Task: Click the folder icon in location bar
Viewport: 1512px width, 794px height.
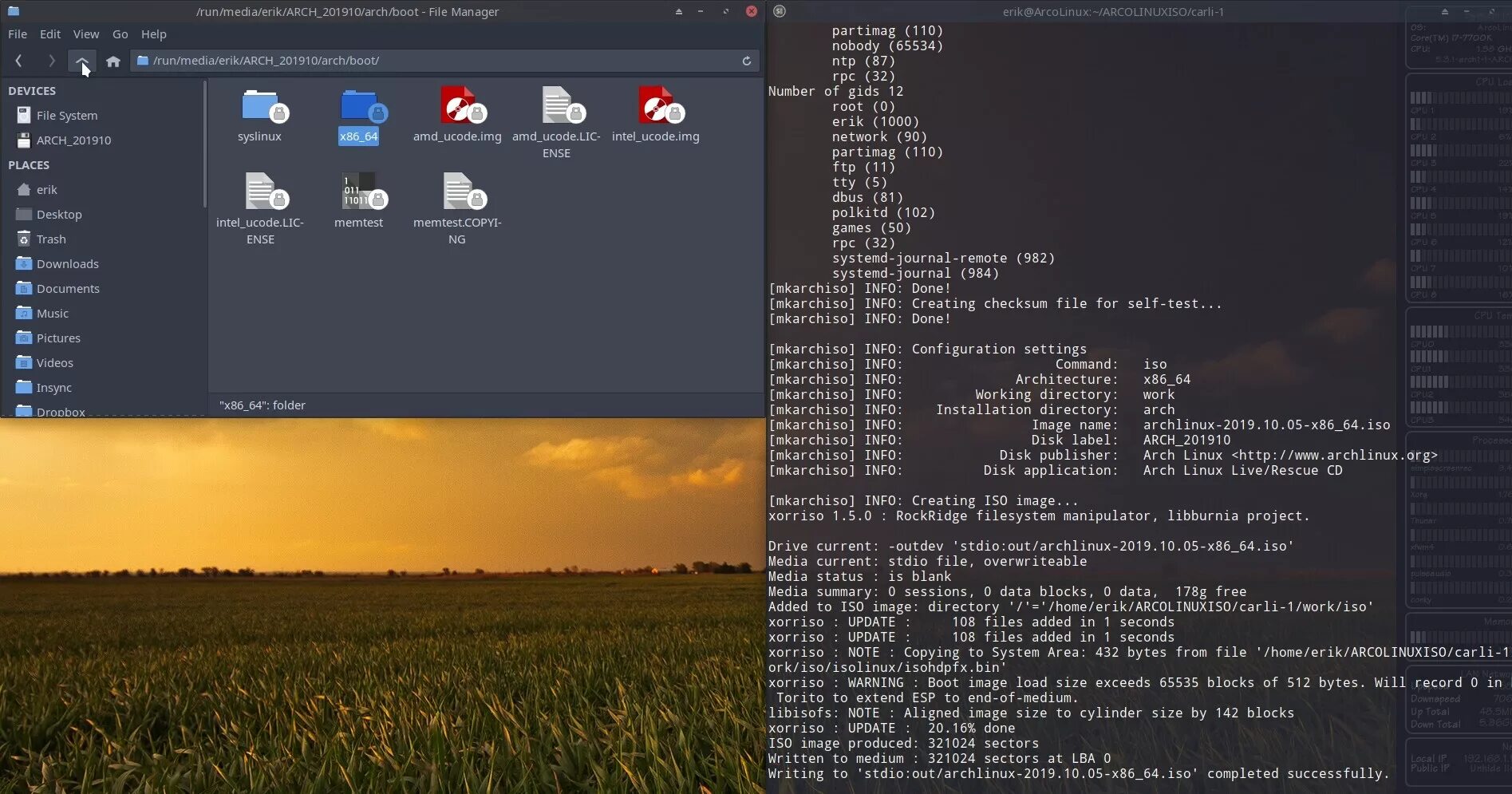Action: point(143,61)
